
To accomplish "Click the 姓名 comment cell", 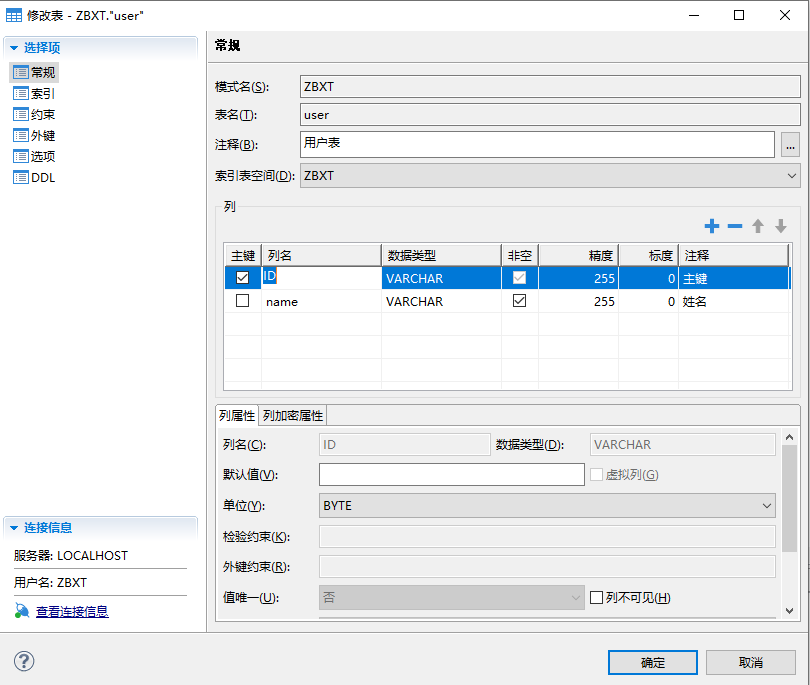I will coord(734,301).
